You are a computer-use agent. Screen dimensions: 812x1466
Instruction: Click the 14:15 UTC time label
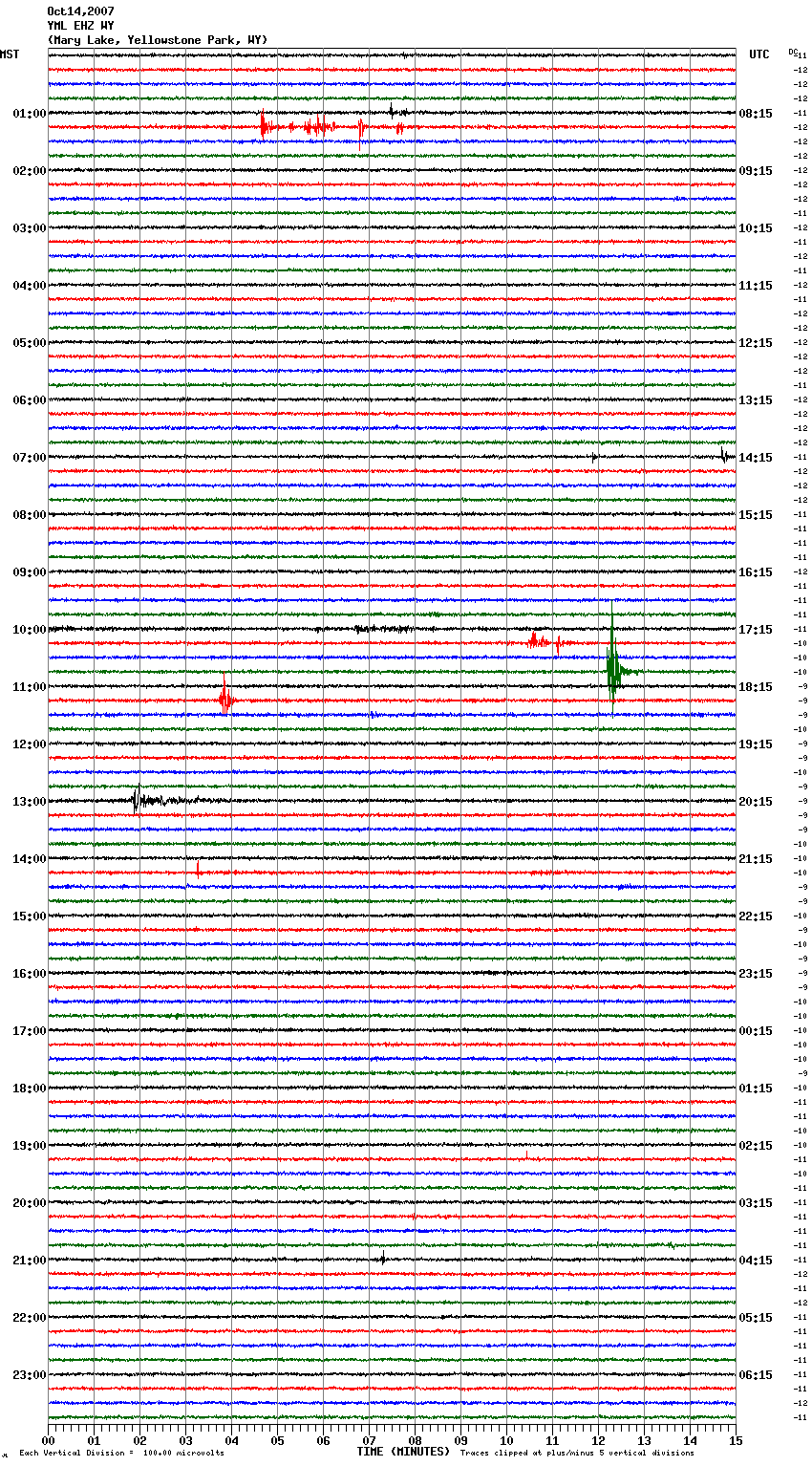[x=756, y=458]
